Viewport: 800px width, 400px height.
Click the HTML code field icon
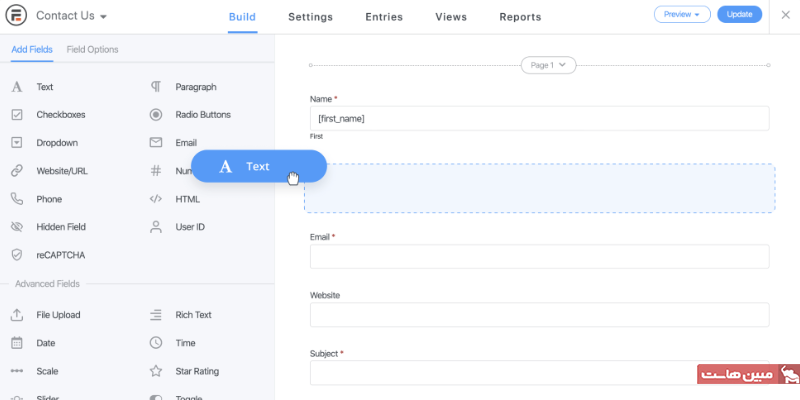tap(156, 199)
